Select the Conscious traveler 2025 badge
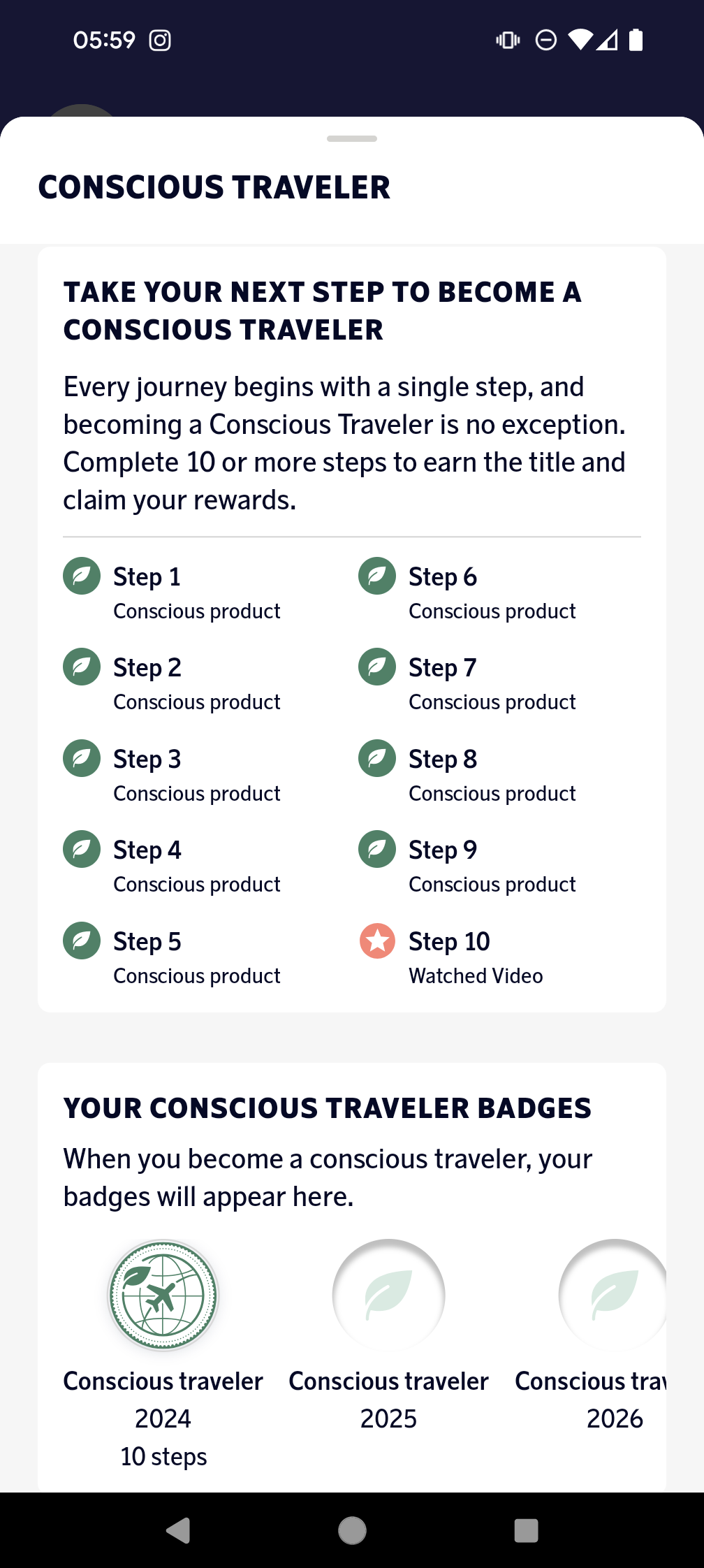Viewport: 704px width, 1568px height. click(388, 1295)
